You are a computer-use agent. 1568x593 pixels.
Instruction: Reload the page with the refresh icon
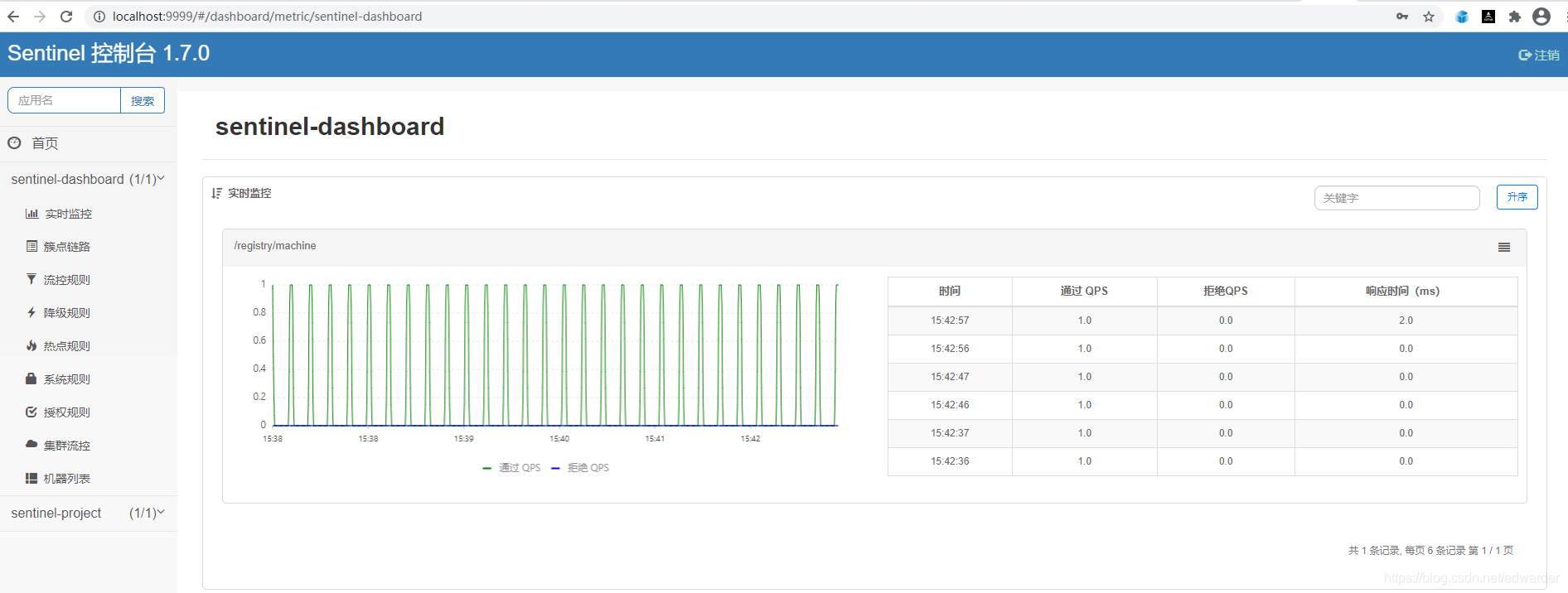click(x=66, y=17)
